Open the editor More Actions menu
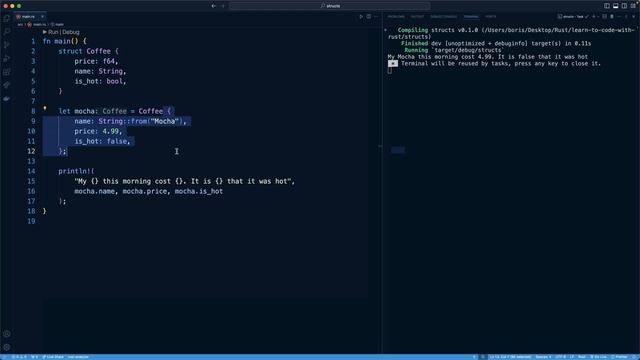 click(x=376, y=17)
